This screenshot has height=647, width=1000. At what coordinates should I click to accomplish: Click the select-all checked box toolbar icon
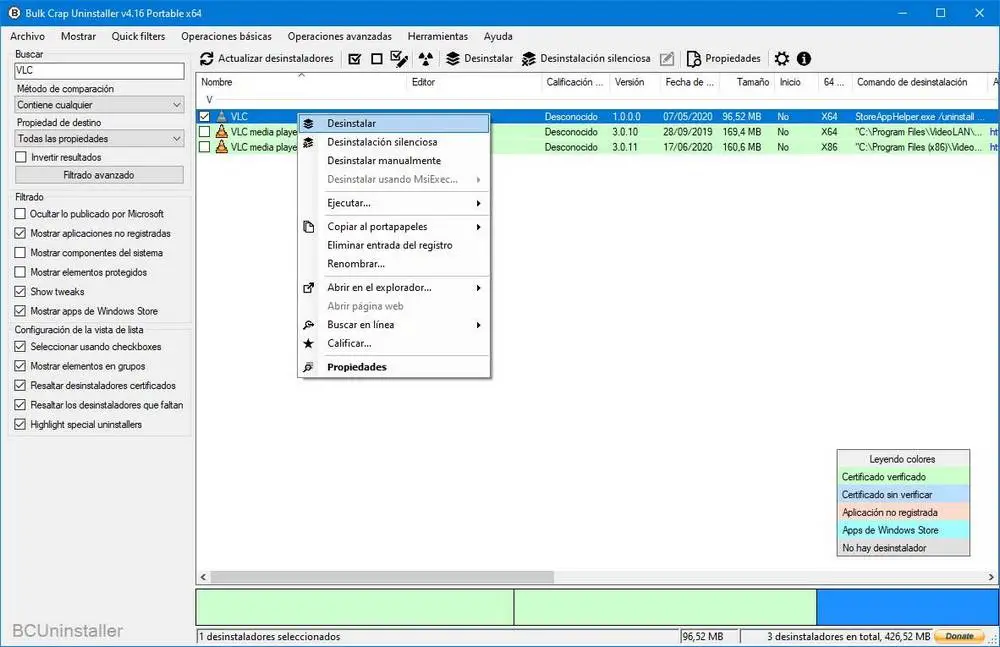click(355, 59)
